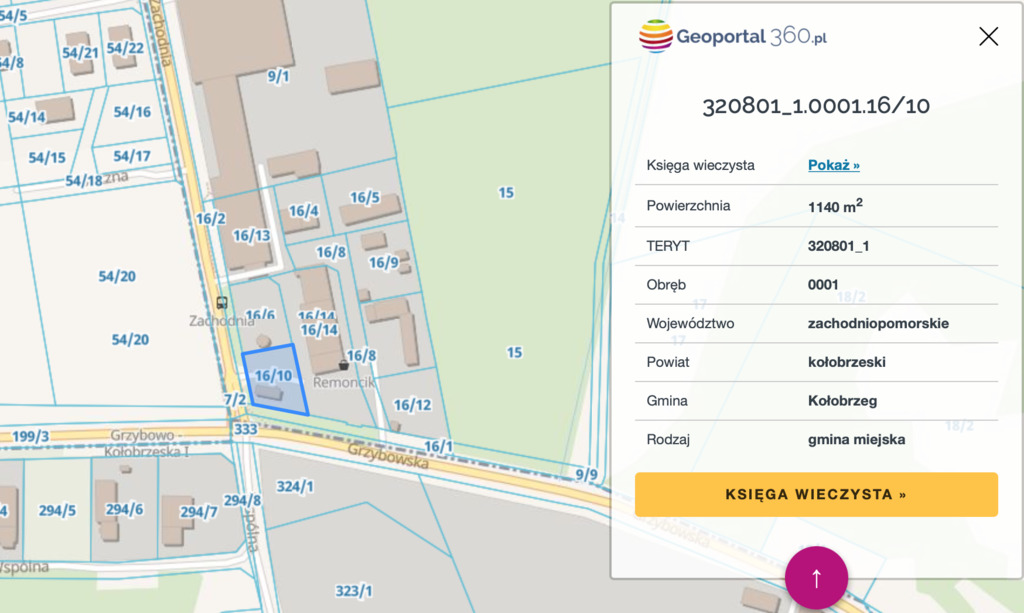Click parcel label 54/17
Screen dimensions: 1024x613
[132, 157]
